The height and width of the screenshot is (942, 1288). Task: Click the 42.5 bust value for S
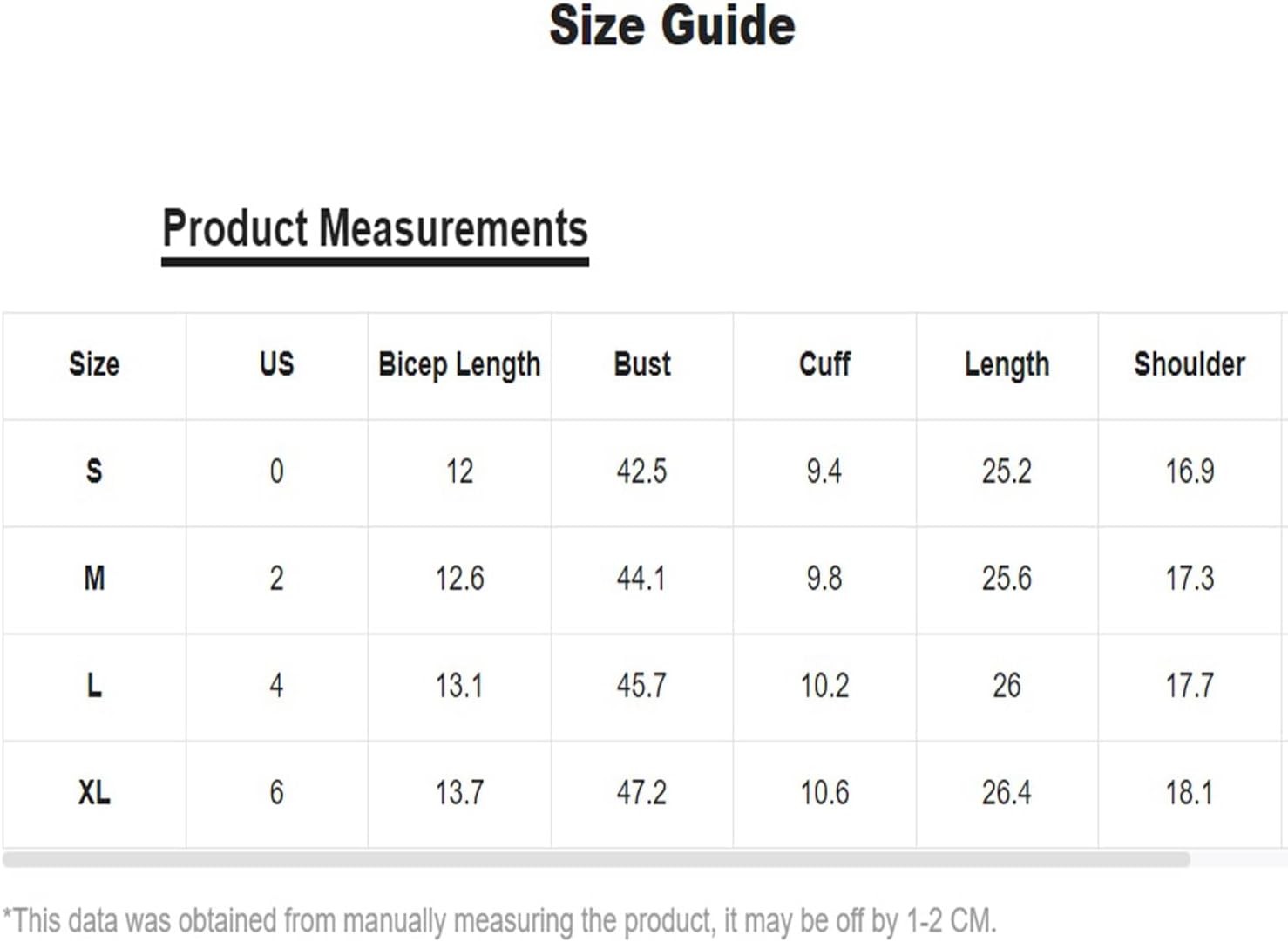(x=642, y=471)
